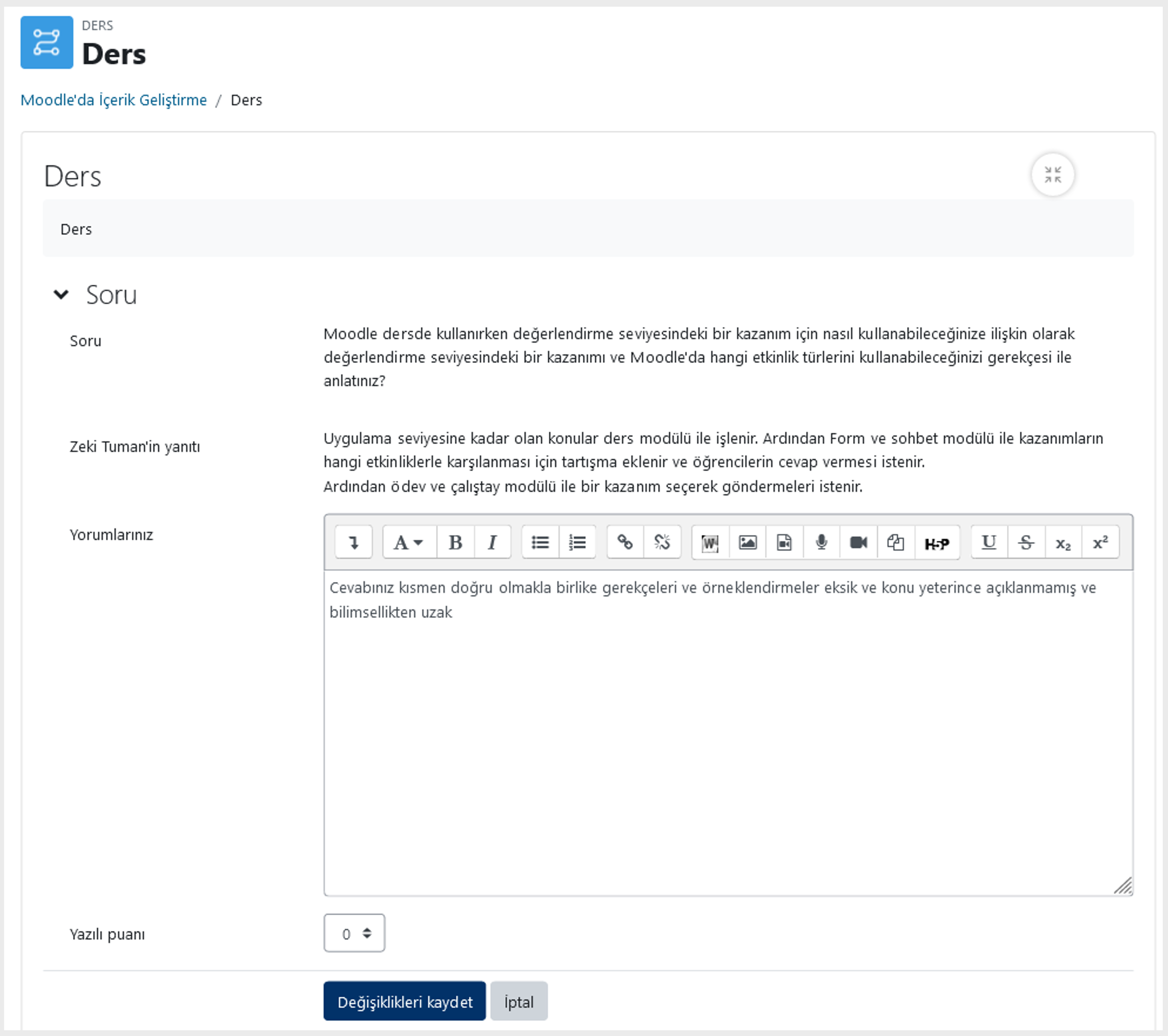Screen dimensions: 1168x1036
Task: Click the large Ders page title
Action: click(x=114, y=54)
